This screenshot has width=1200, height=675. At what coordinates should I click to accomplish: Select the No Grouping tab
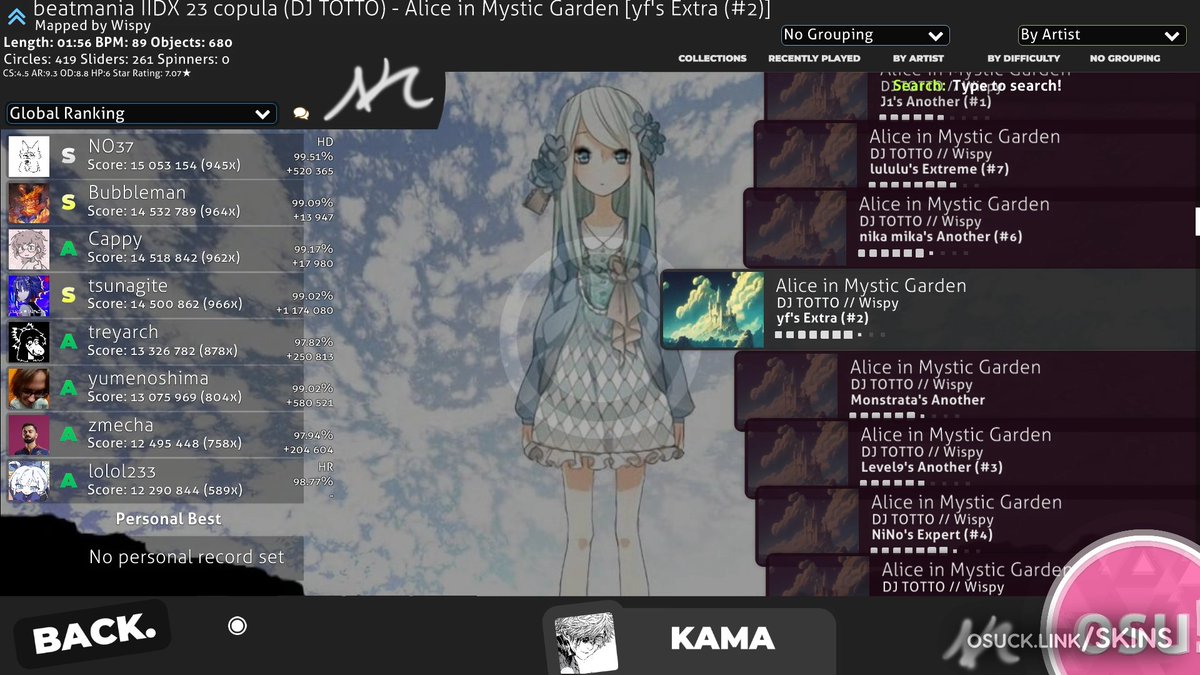coord(1125,59)
